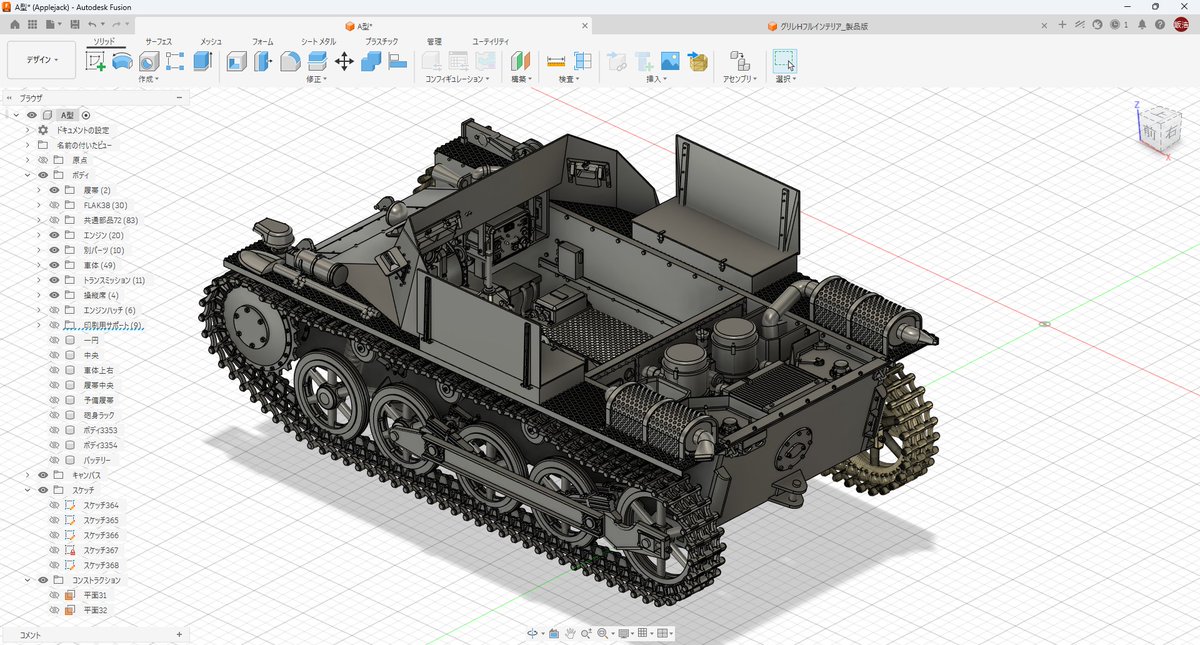
Task: Expand the 原点 folder
Action: [27, 160]
